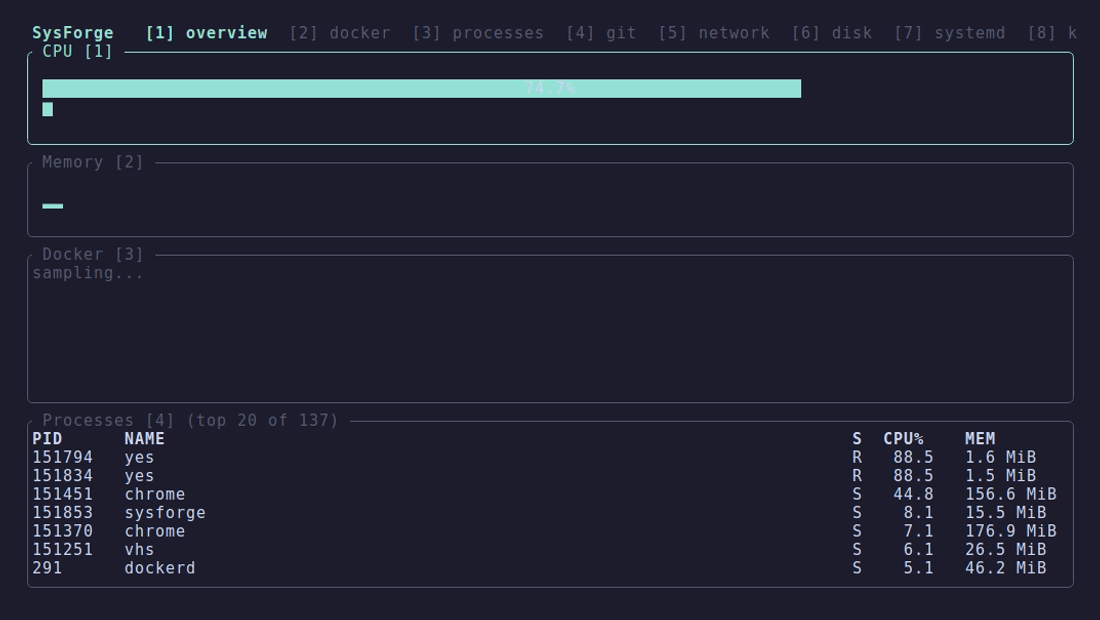Click the 176.9 MiB memory value
This screenshot has width=1100, height=620.
click(1010, 531)
